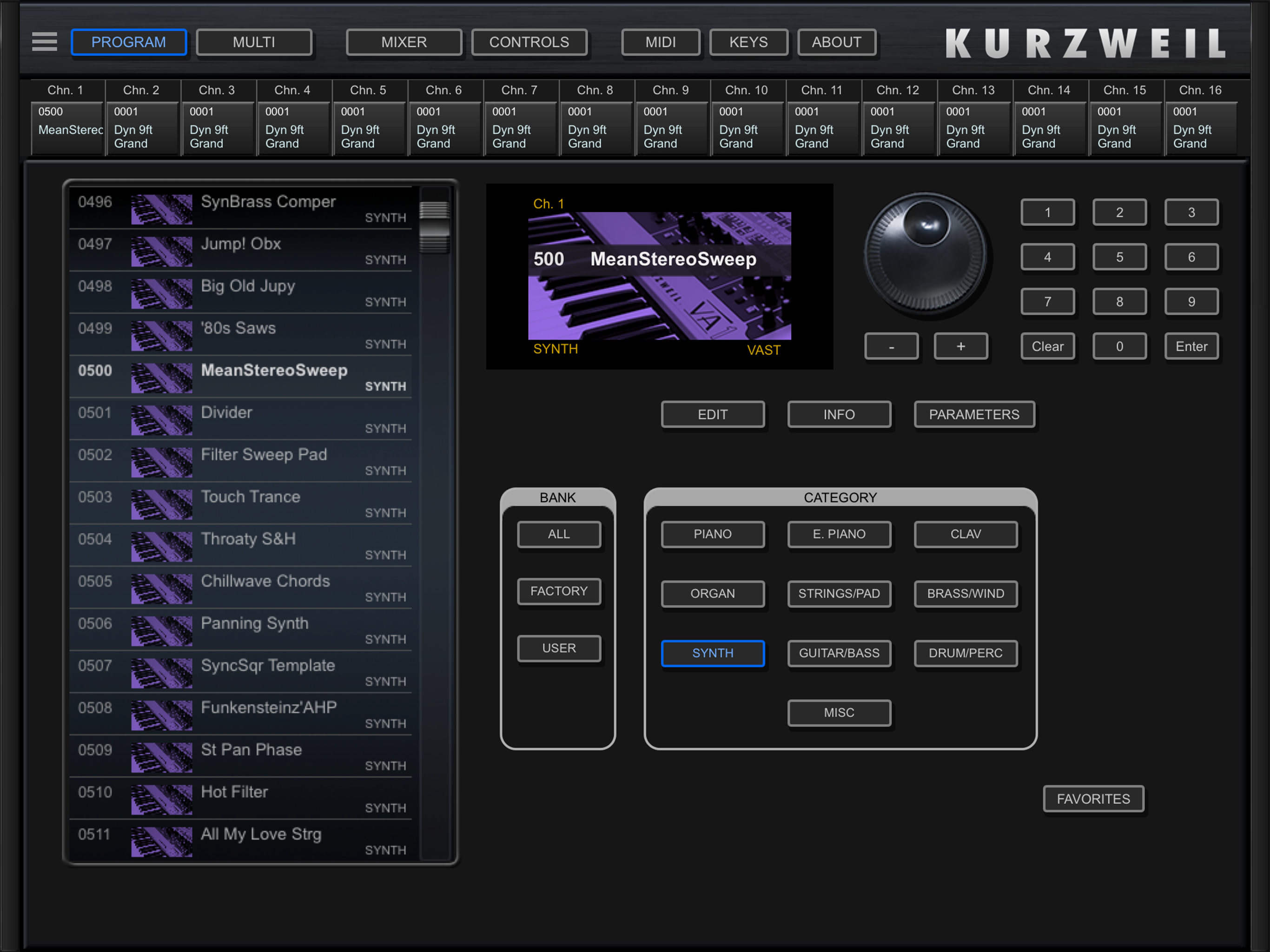Filter by PIANO category
Viewport: 1270px width, 952px height.
click(x=713, y=534)
